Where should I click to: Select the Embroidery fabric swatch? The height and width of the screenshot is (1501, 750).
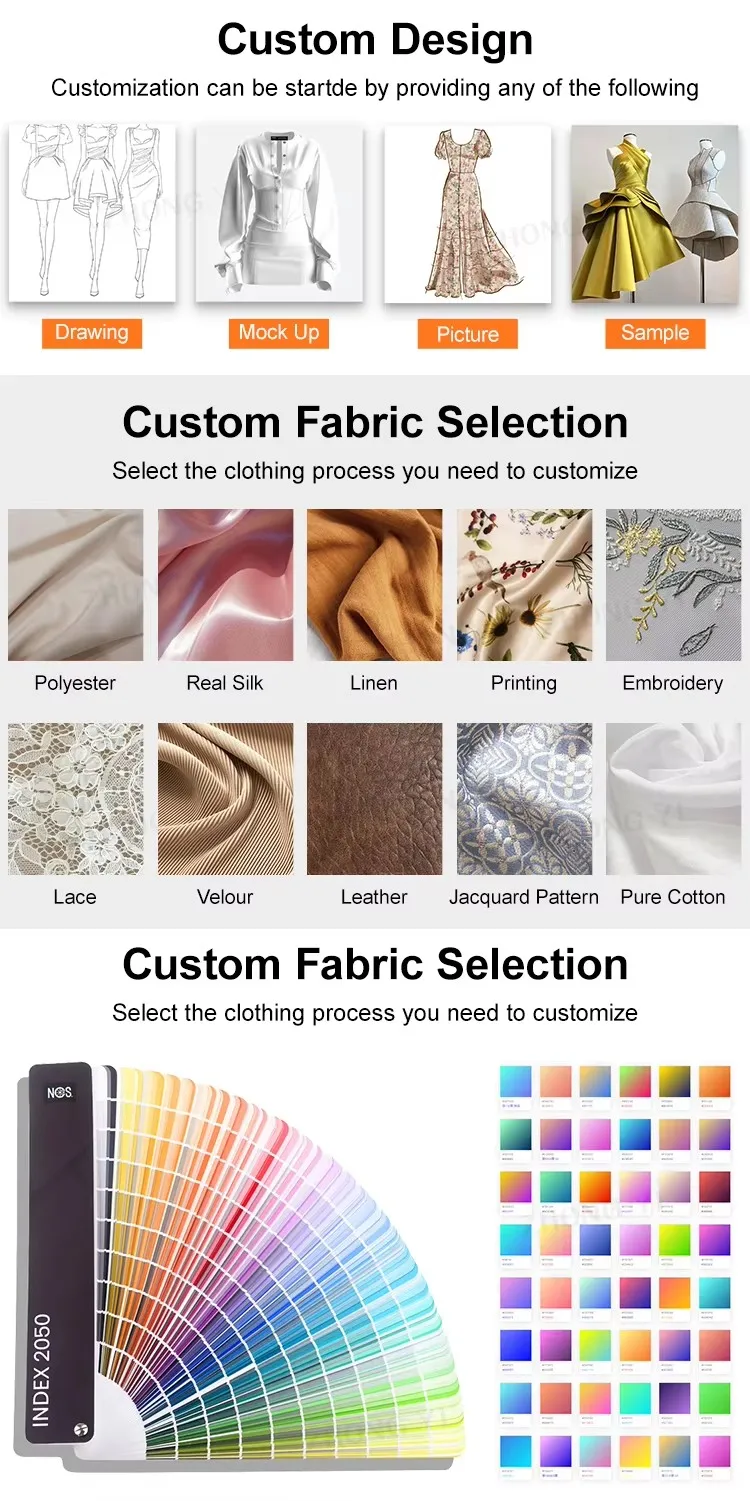pyautogui.click(x=673, y=585)
